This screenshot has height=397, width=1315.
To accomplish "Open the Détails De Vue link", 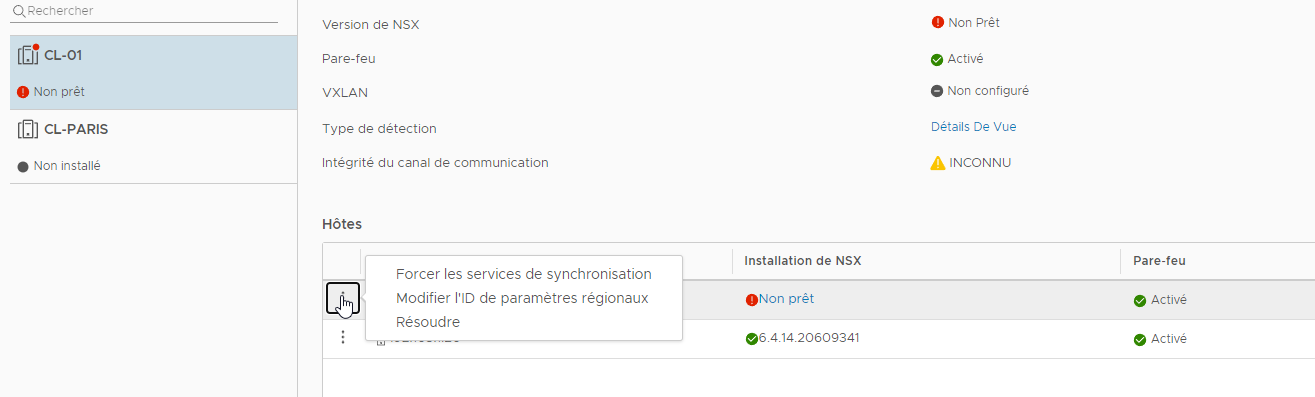I will [973, 126].
